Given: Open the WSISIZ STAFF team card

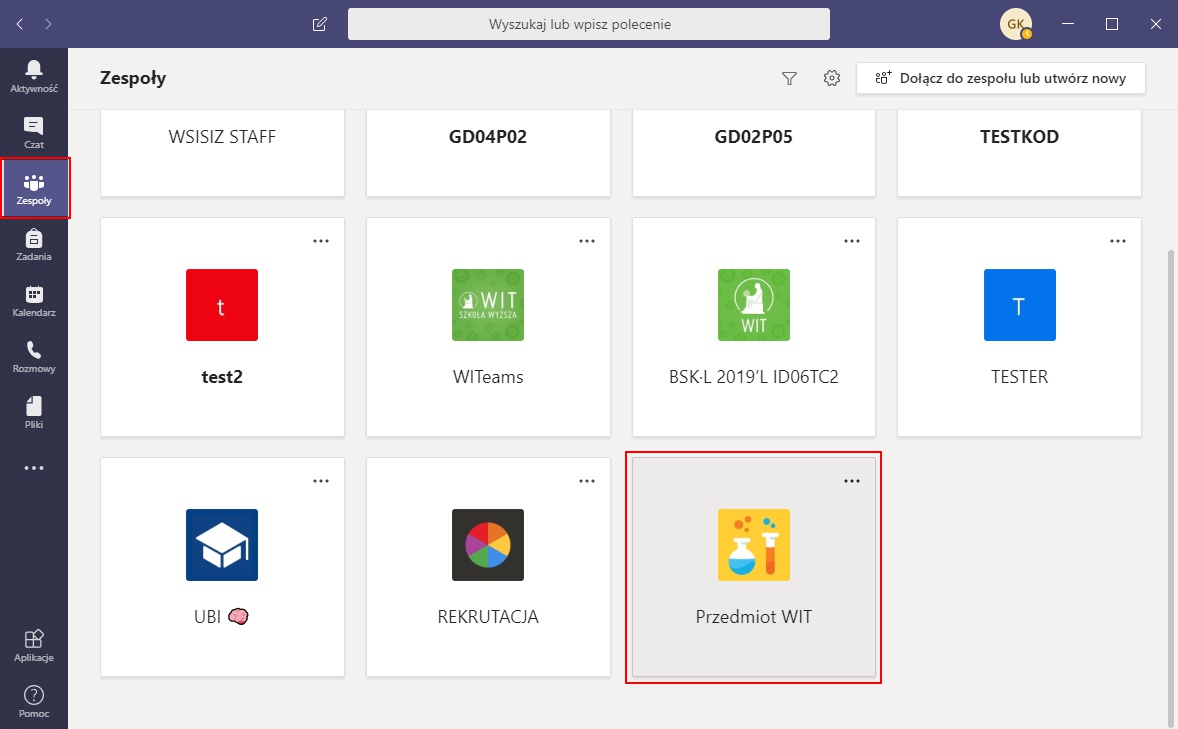Looking at the screenshot, I should 222,153.
